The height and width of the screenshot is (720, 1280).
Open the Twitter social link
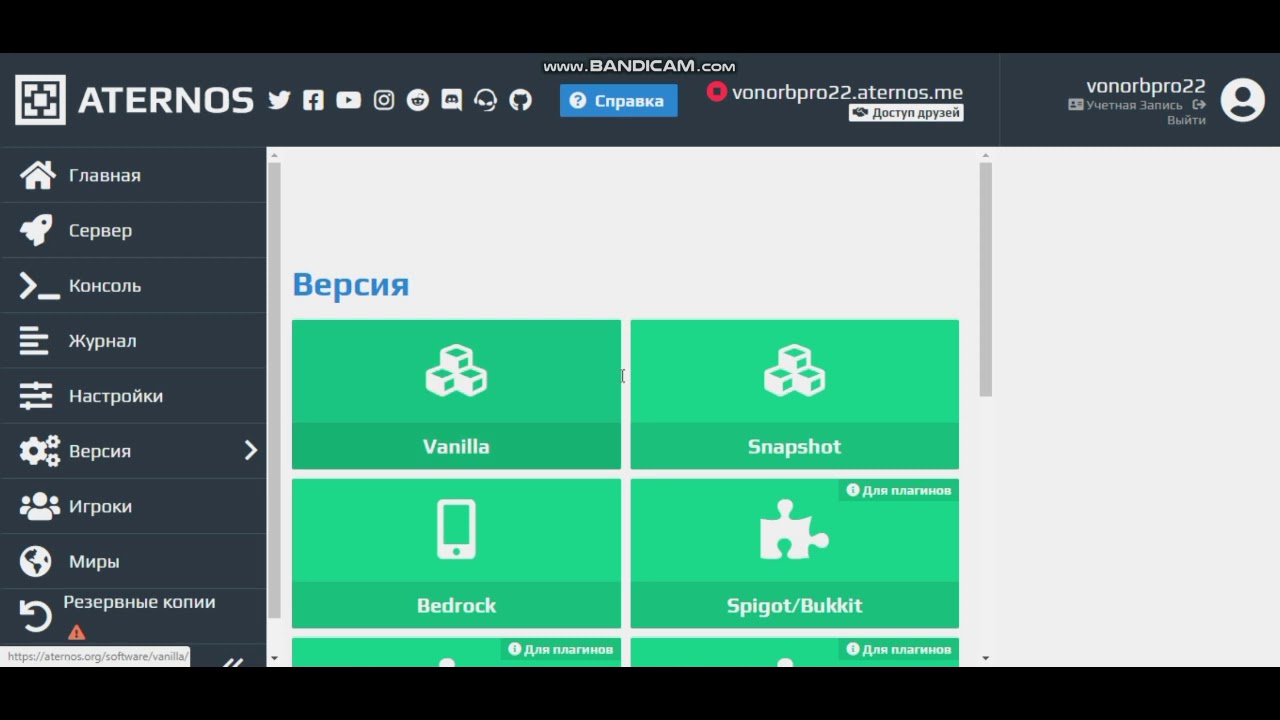(x=279, y=100)
